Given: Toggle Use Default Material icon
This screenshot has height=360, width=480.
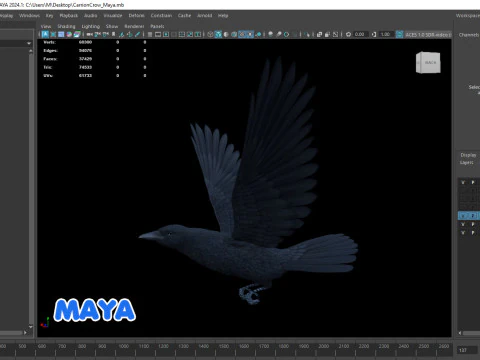Looking at the screenshot, I should (x=226, y=34).
